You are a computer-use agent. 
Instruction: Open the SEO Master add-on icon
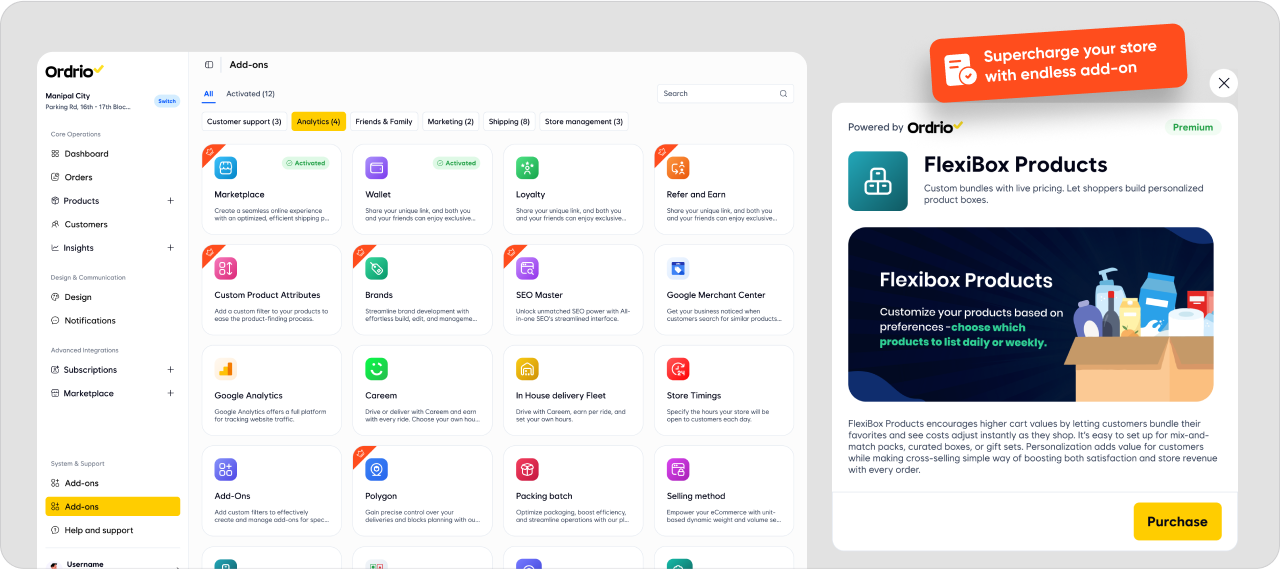pyautogui.click(x=527, y=268)
